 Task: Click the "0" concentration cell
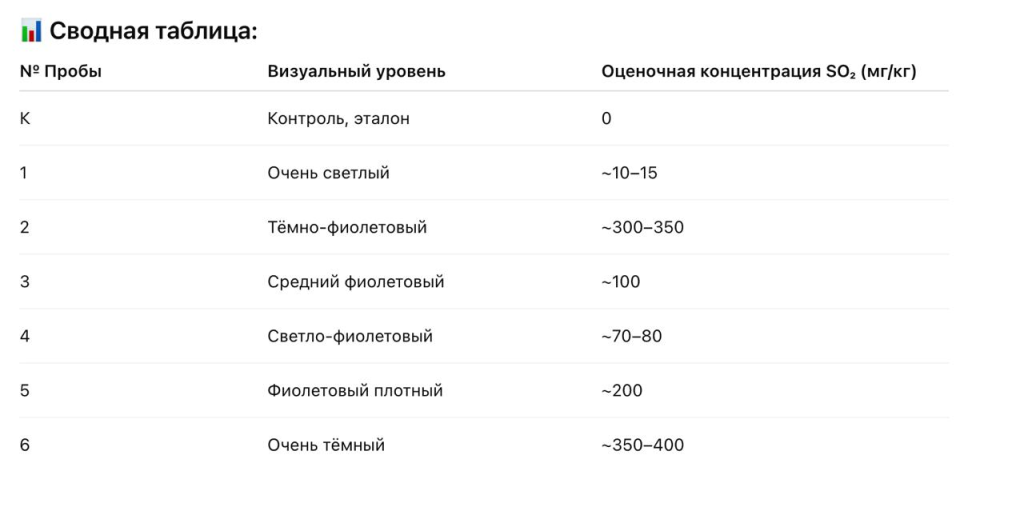(606, 119)
